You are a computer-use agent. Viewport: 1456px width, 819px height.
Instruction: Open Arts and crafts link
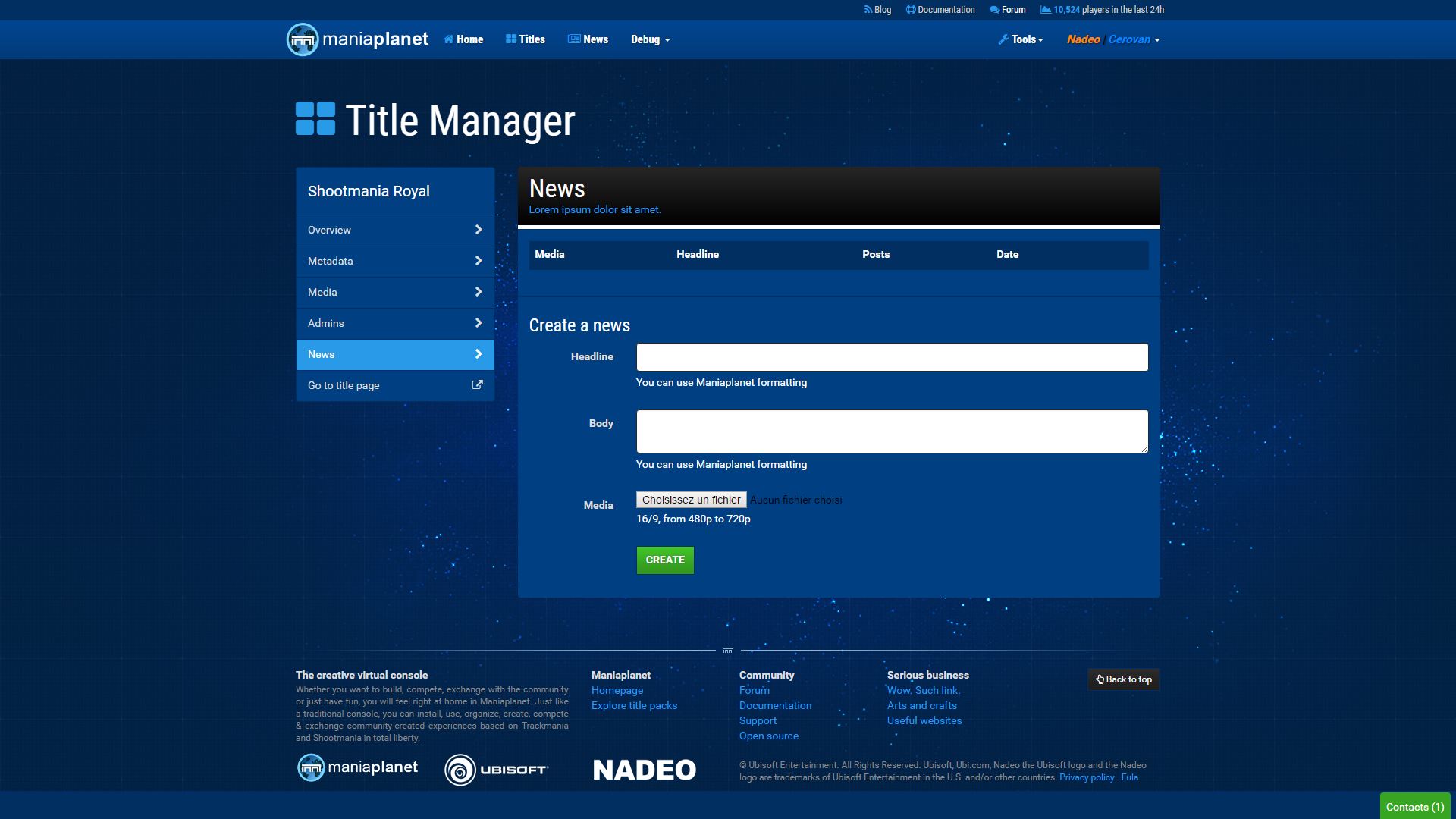point(922,705)
